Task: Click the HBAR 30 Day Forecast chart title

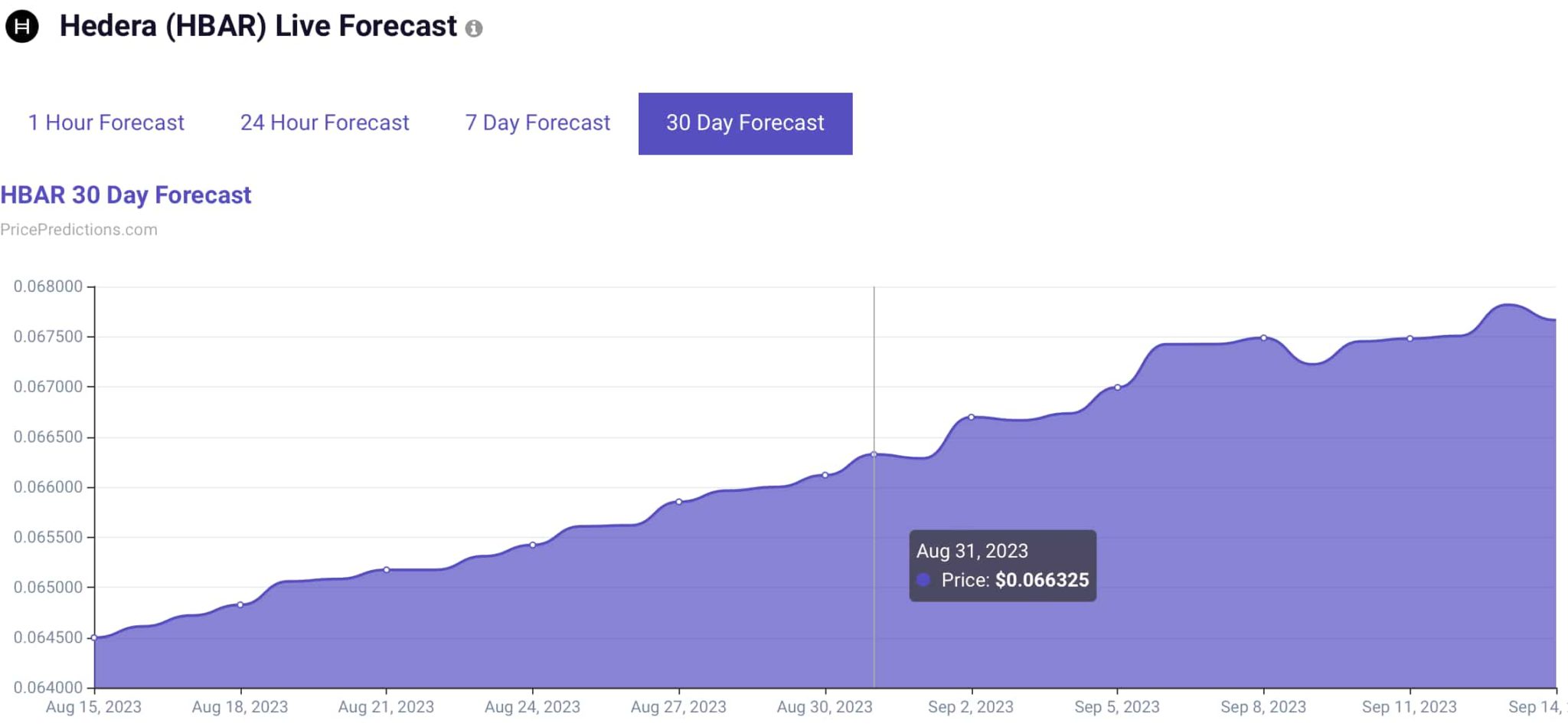Action: click(126, 195)
